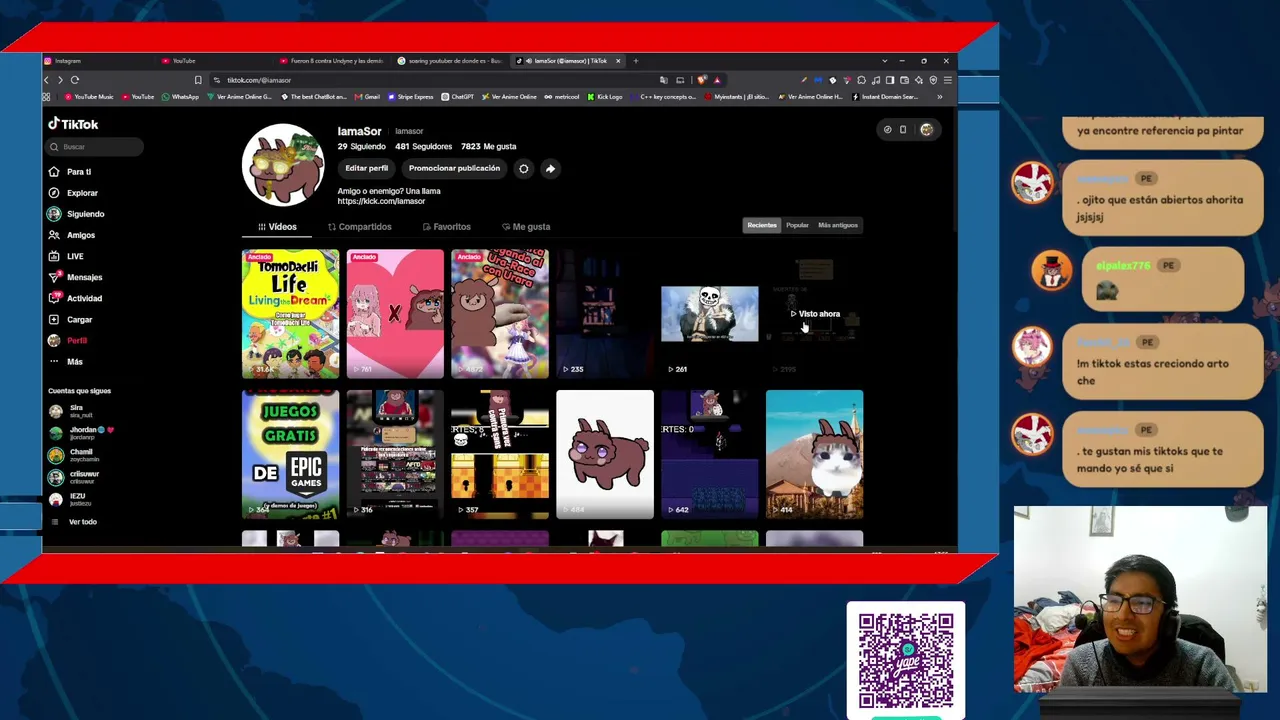
Task: Open the YouTube Music bookmark
Action: pyautogui.click(x=89, y=97)
